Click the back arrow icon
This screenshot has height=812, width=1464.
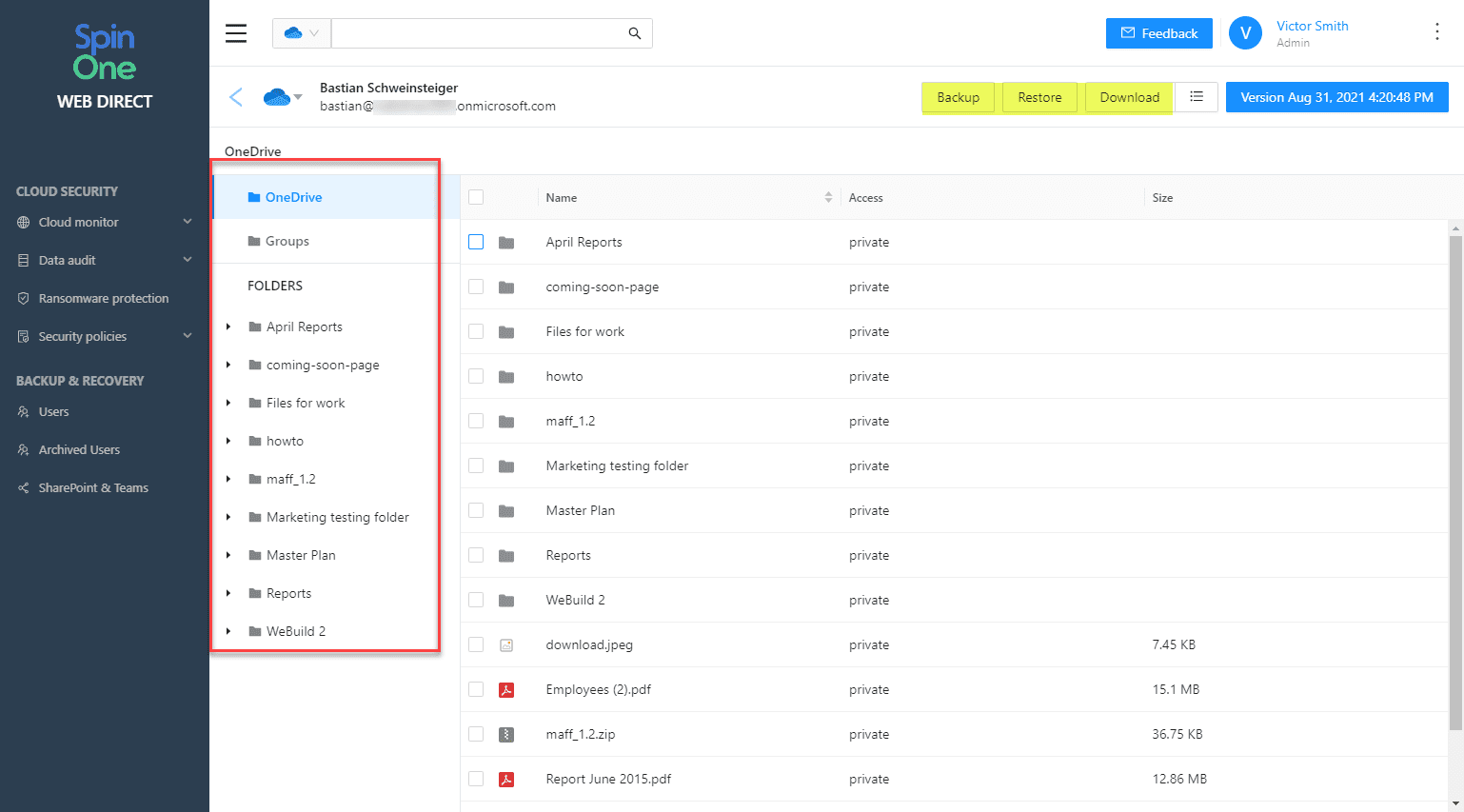click(236, 97)
